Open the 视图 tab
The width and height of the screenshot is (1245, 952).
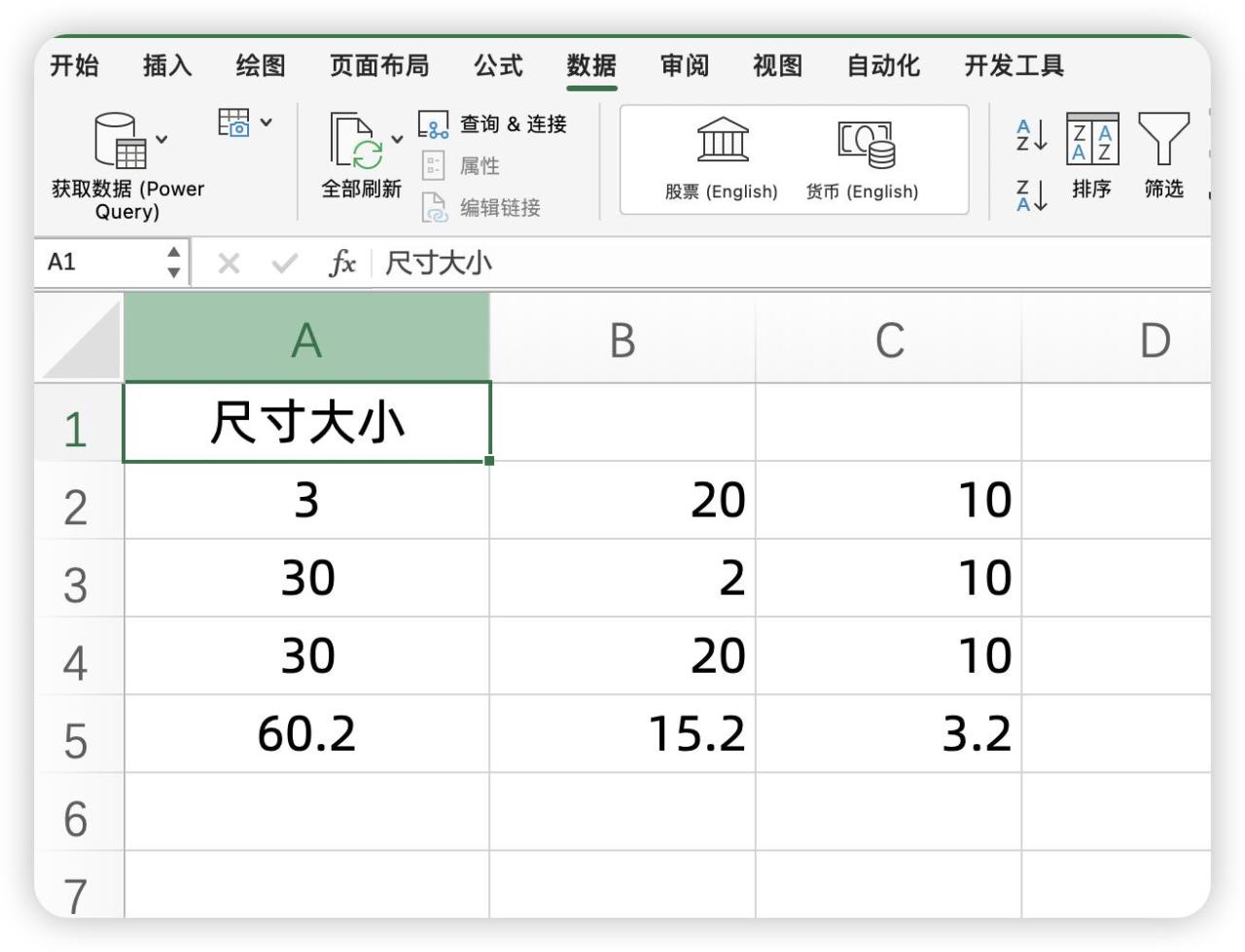point(778,65)
